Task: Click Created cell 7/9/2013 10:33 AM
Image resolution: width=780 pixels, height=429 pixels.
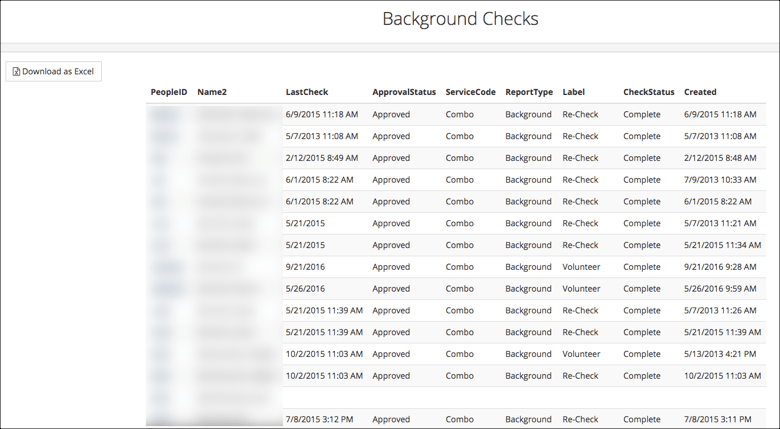Action: [720, 180]
